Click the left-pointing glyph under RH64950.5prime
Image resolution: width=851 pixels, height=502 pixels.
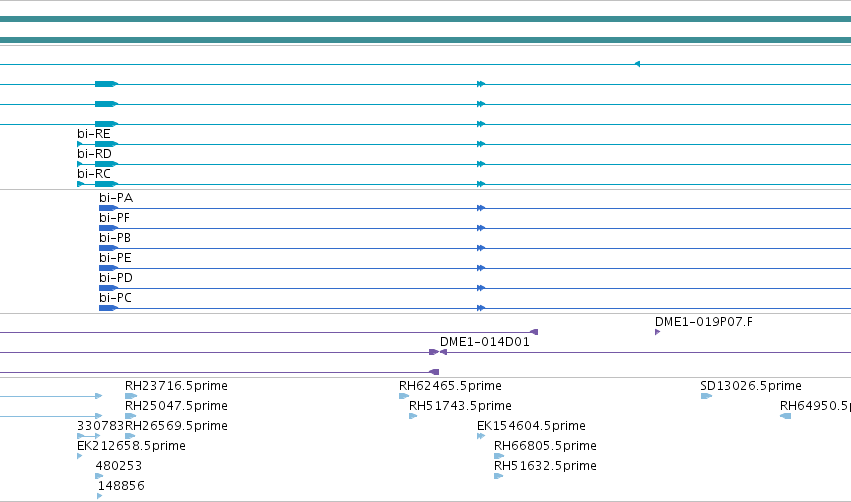(x=785, y=416)
